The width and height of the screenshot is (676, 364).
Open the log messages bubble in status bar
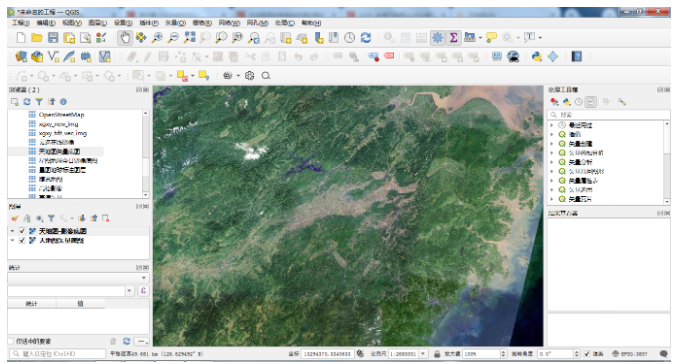click(663, 354)
